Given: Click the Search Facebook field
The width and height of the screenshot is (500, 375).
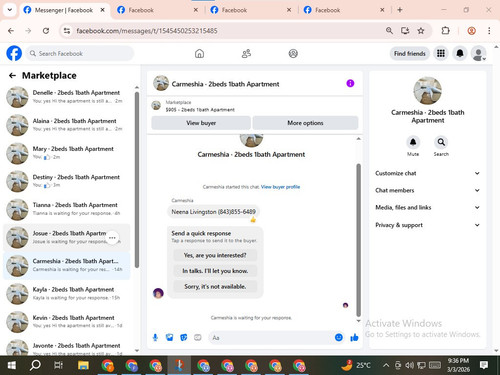Looking at the screenshot, I should (80, 53).
